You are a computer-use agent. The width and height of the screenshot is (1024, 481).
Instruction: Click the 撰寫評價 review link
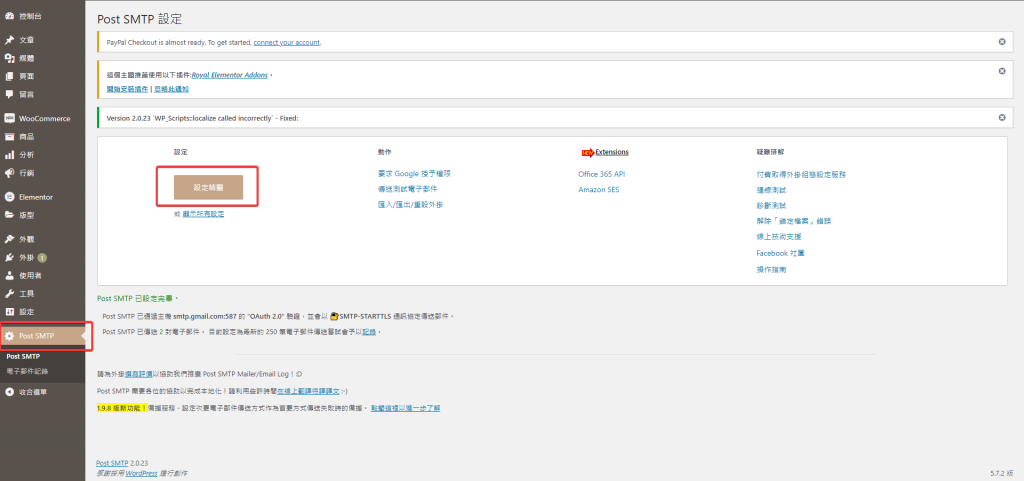[138, 374]
